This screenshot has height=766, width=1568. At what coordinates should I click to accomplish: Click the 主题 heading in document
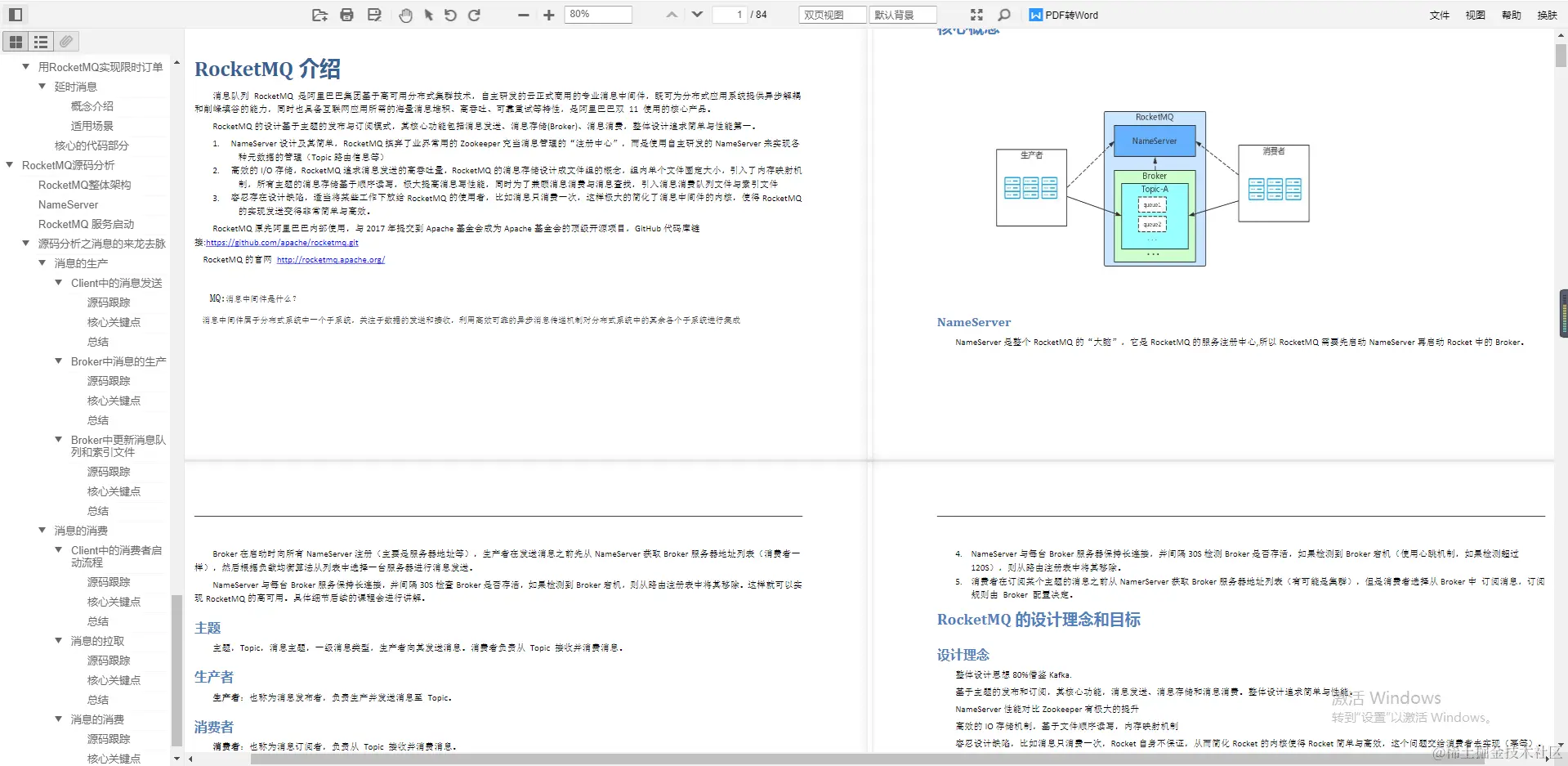coord(208,628)
